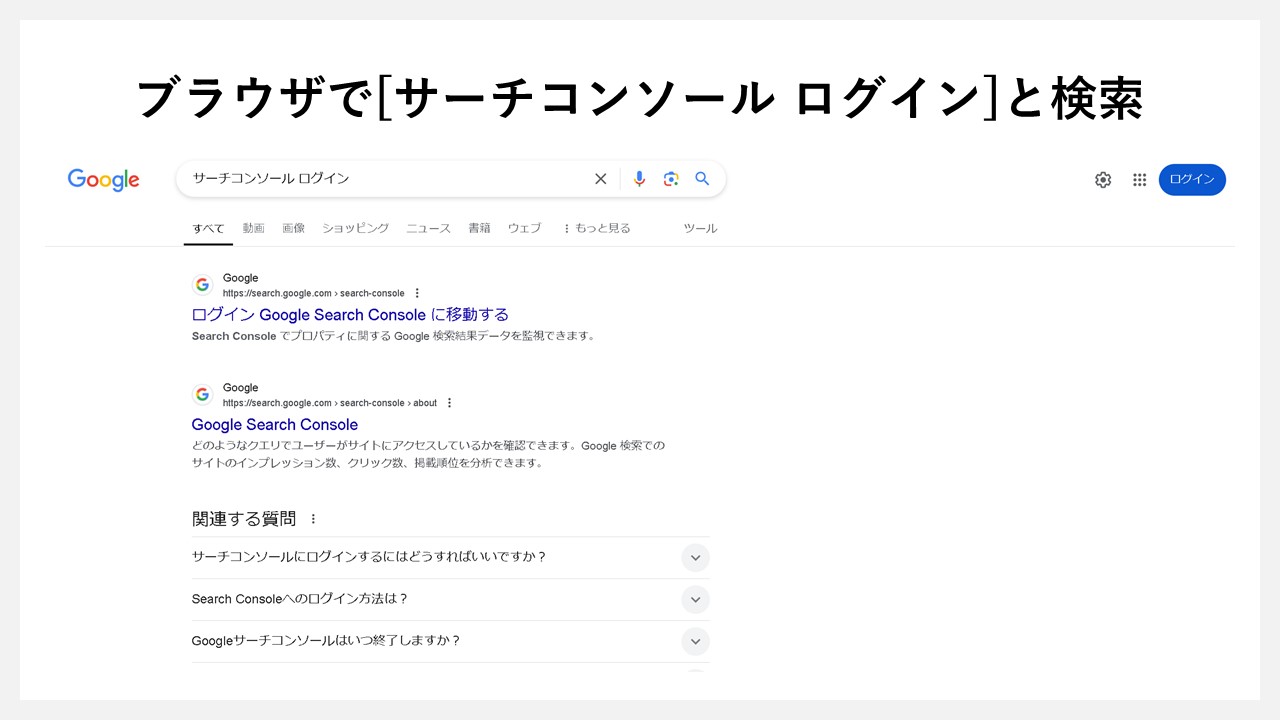Clear the search query with the X icon
The width and height of the screenshot is (1280, 720).
pyautogui.click(x=600, y=178)
